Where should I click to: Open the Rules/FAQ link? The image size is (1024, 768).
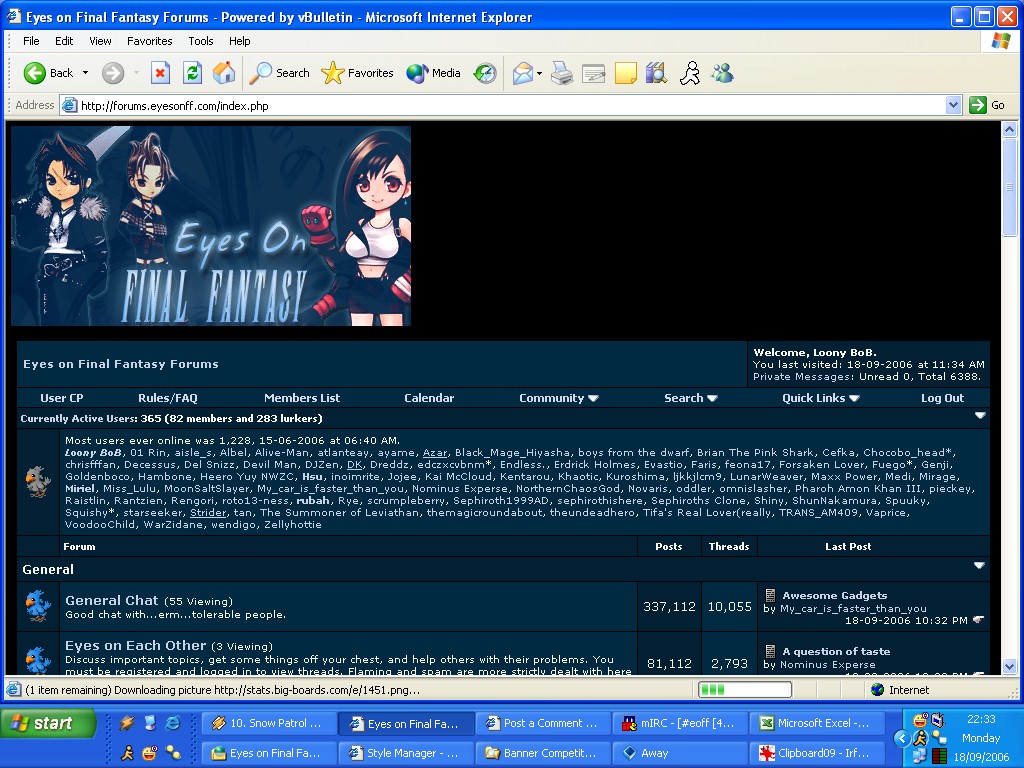[168, 398]
